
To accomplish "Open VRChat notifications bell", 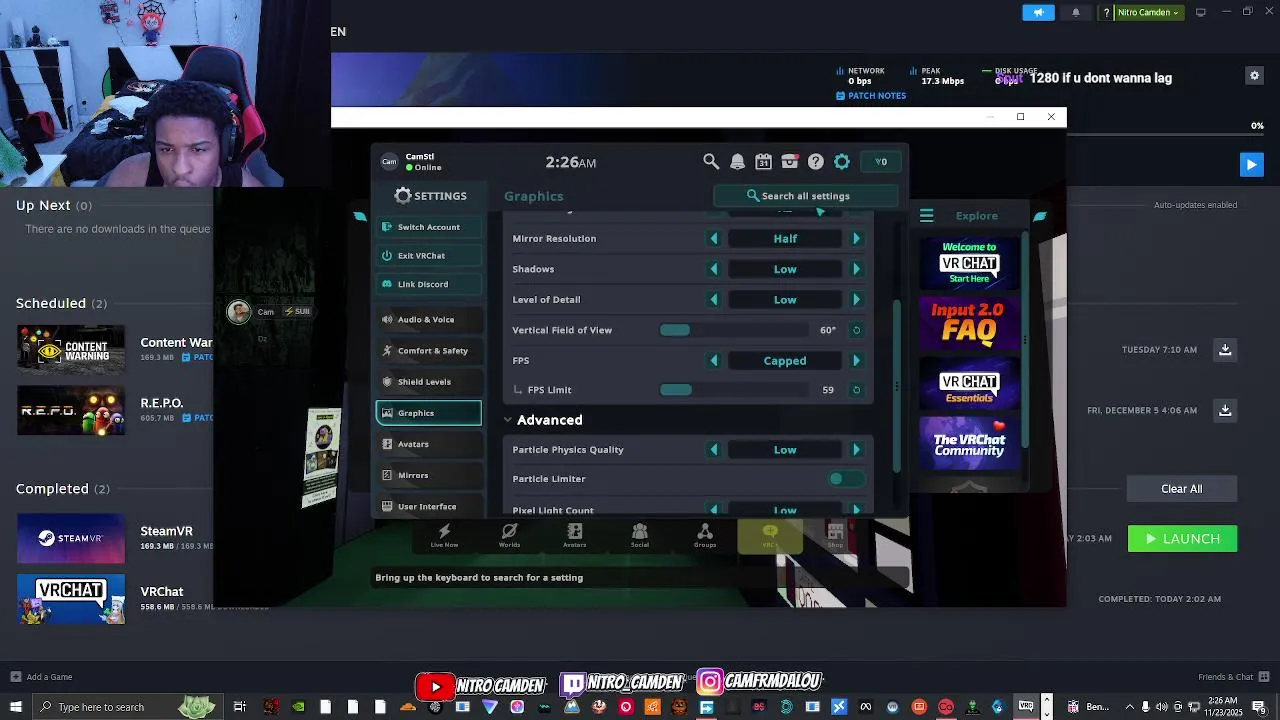I will tap(737, 161).
